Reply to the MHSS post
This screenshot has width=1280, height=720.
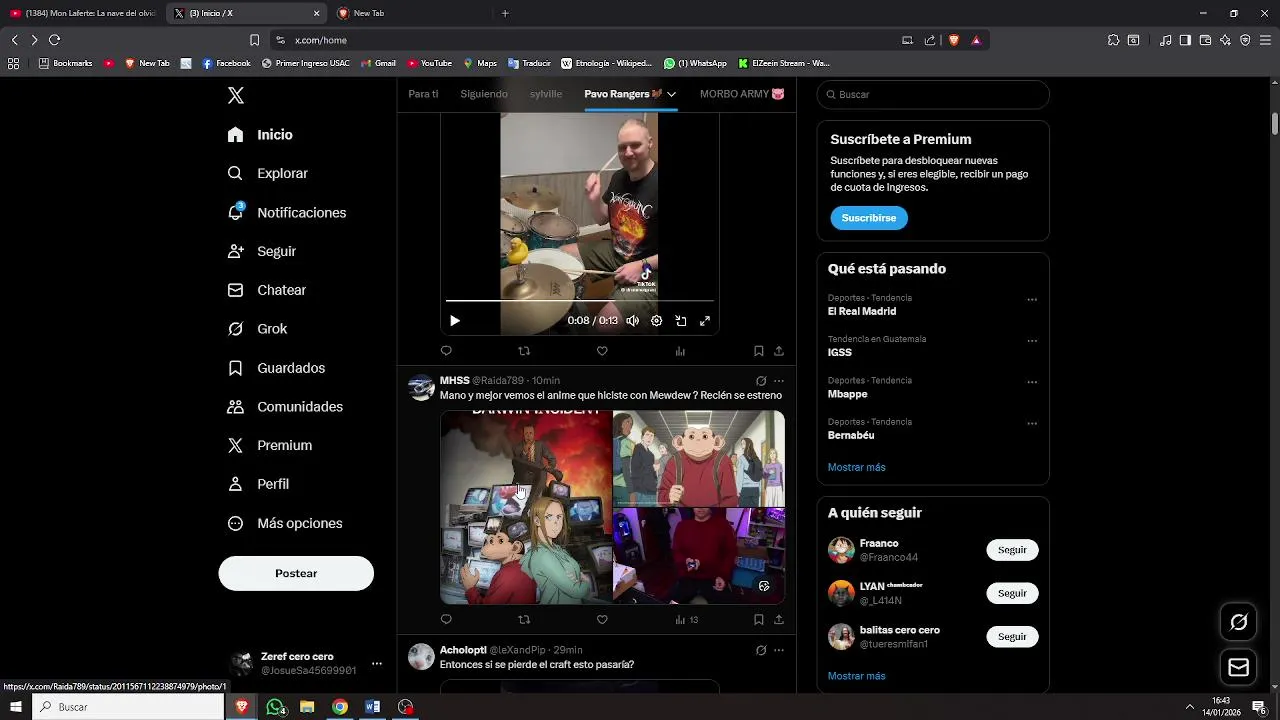[x=446, y=620]
